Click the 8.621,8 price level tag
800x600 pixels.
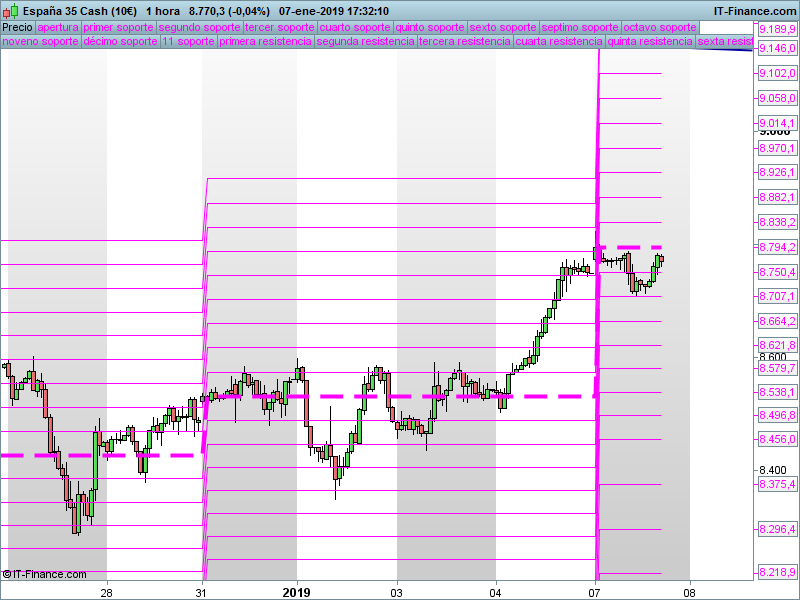(777, 345)
